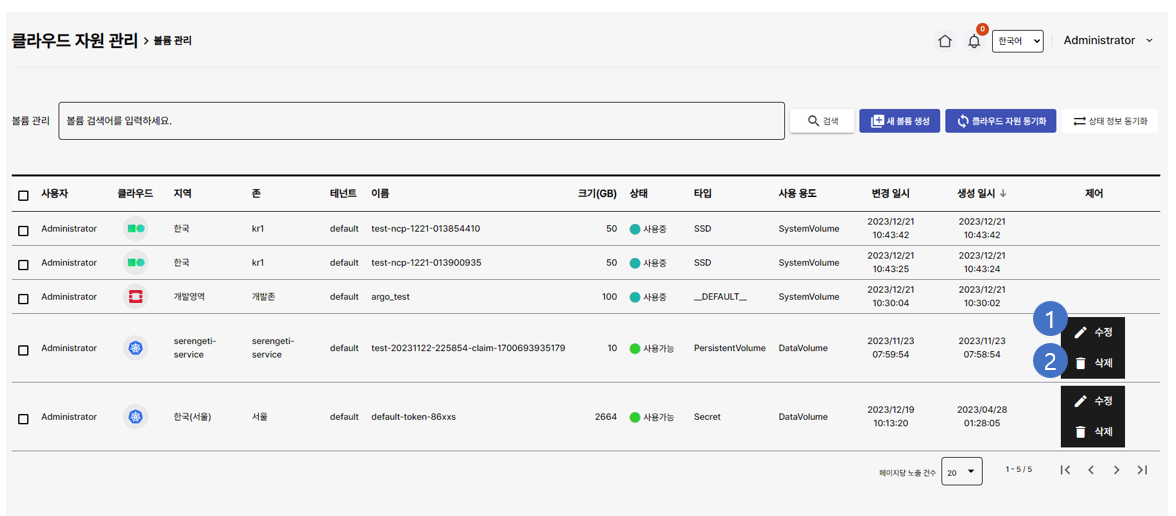Go to the previous page arrow

coord(1091,470)
